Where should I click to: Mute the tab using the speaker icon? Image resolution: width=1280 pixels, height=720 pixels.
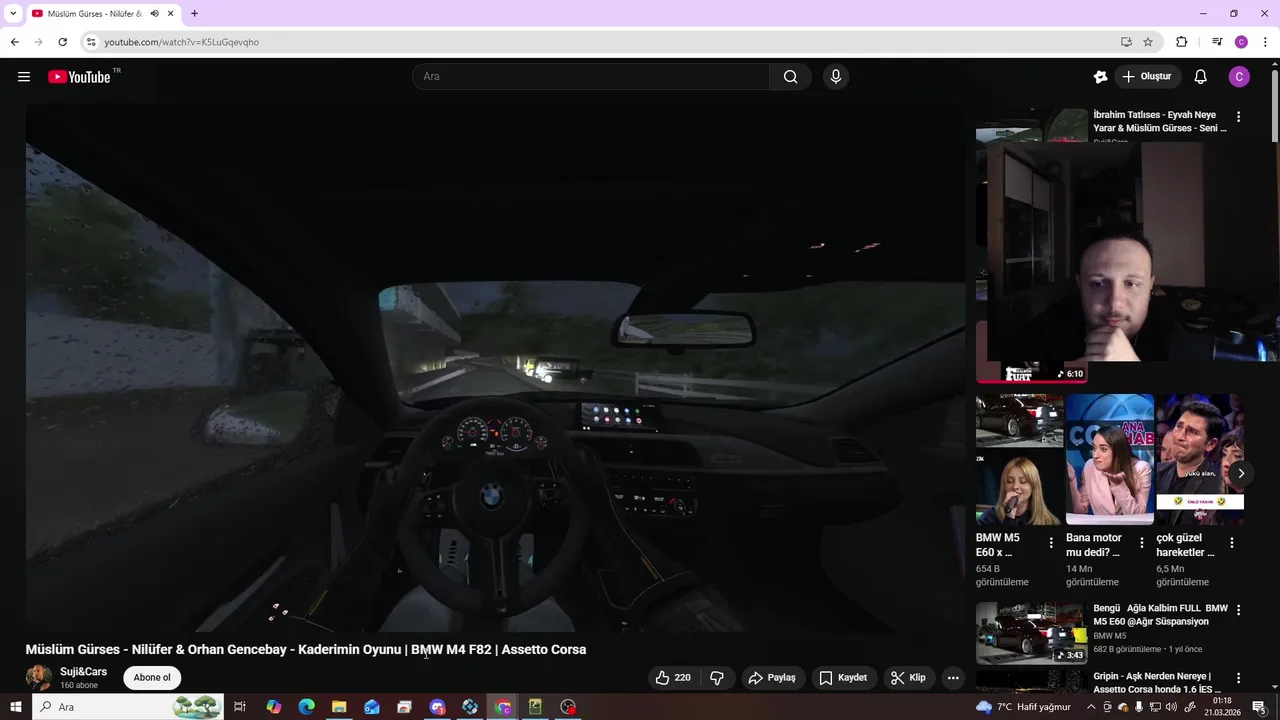coord(154,14)
